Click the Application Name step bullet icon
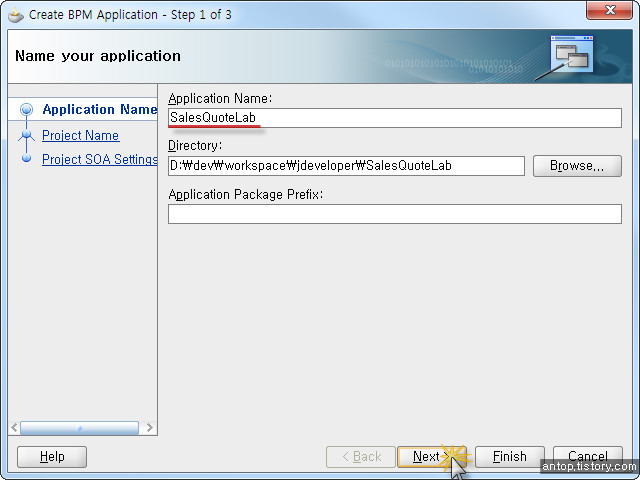This screenshot has height=480, width=640. 27,109
